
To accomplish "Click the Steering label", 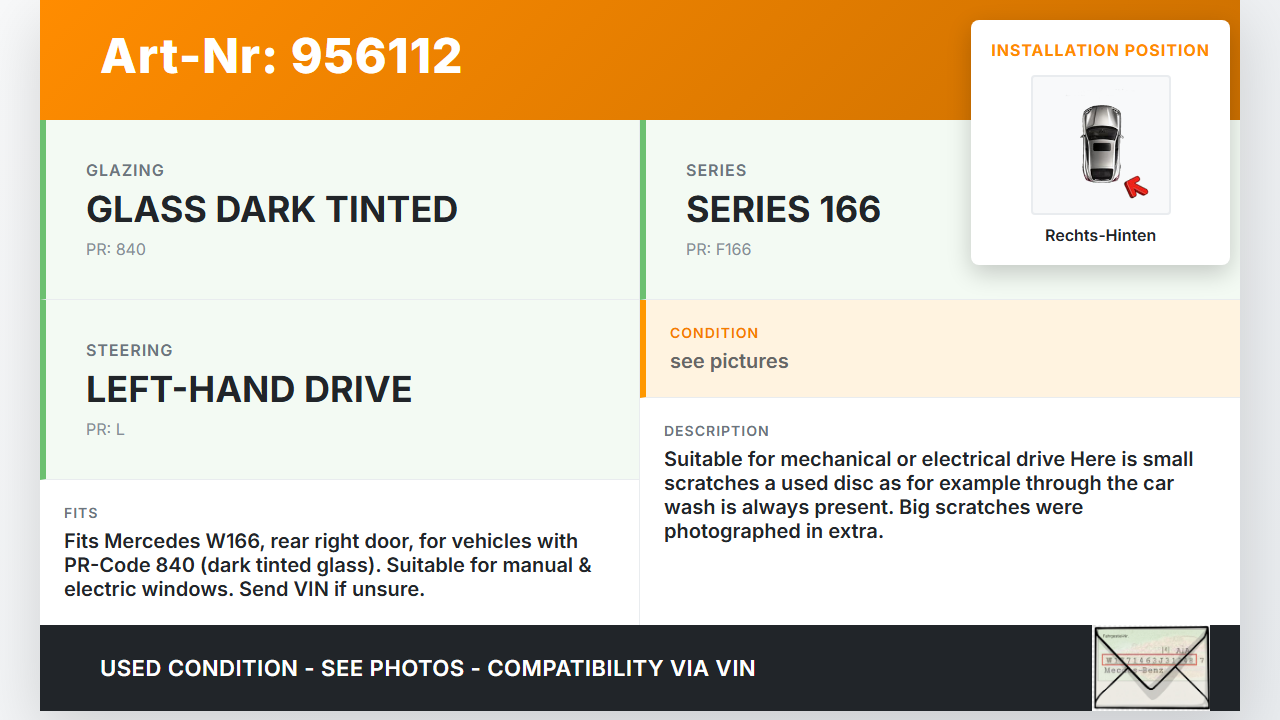I will [x=129, y=350].
